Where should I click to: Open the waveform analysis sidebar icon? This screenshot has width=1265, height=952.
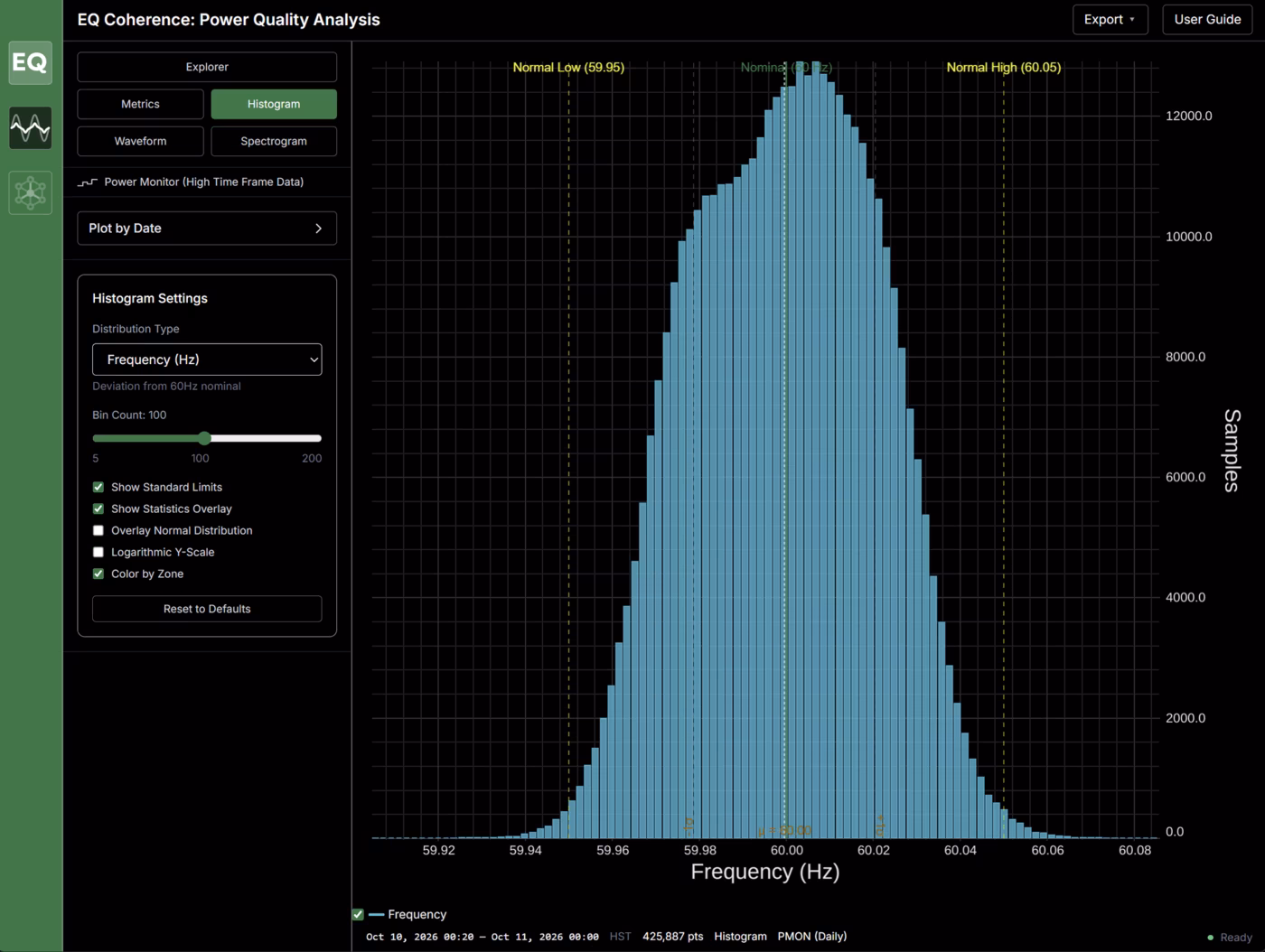click(x=31, y=127)
